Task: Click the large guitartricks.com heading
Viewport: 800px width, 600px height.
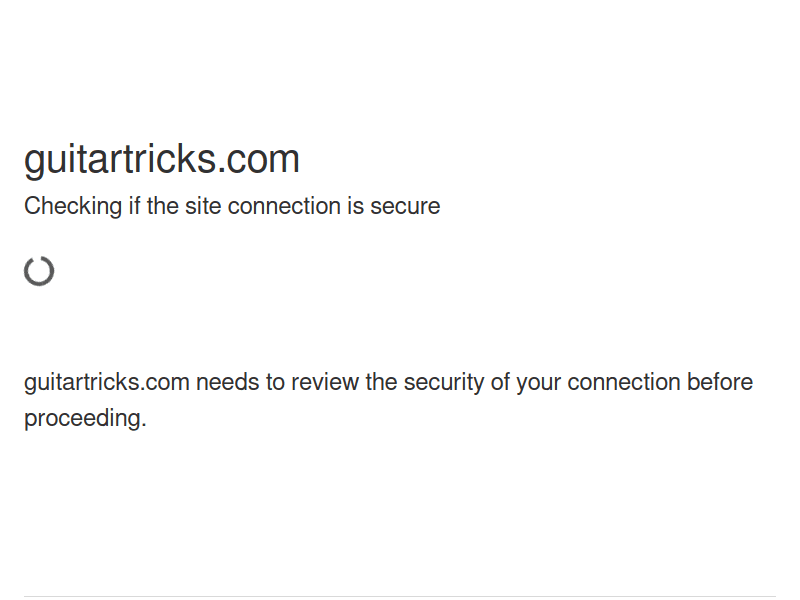Action: tap(162, 160)
